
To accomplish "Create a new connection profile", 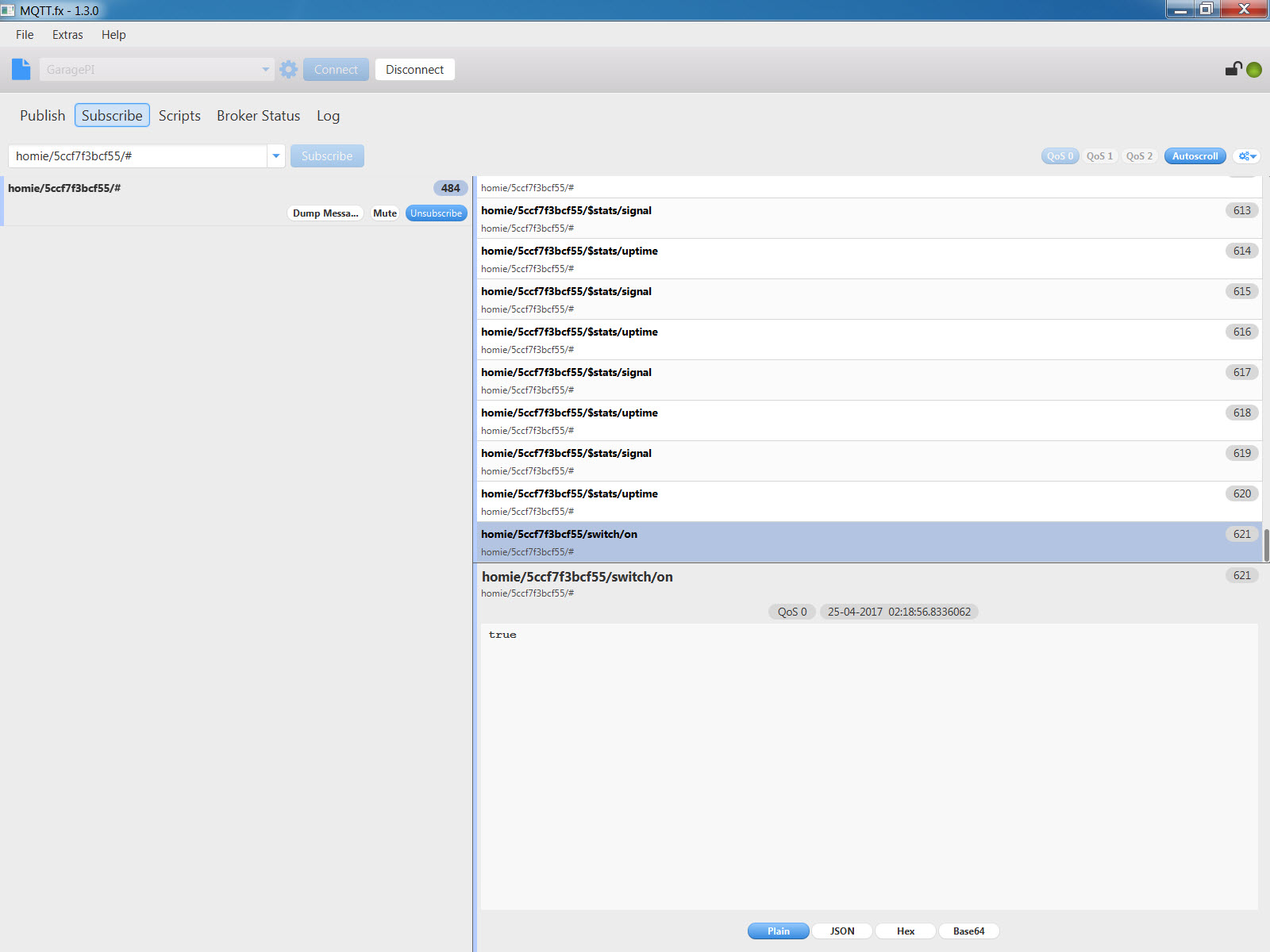I will tap(21, 69).
